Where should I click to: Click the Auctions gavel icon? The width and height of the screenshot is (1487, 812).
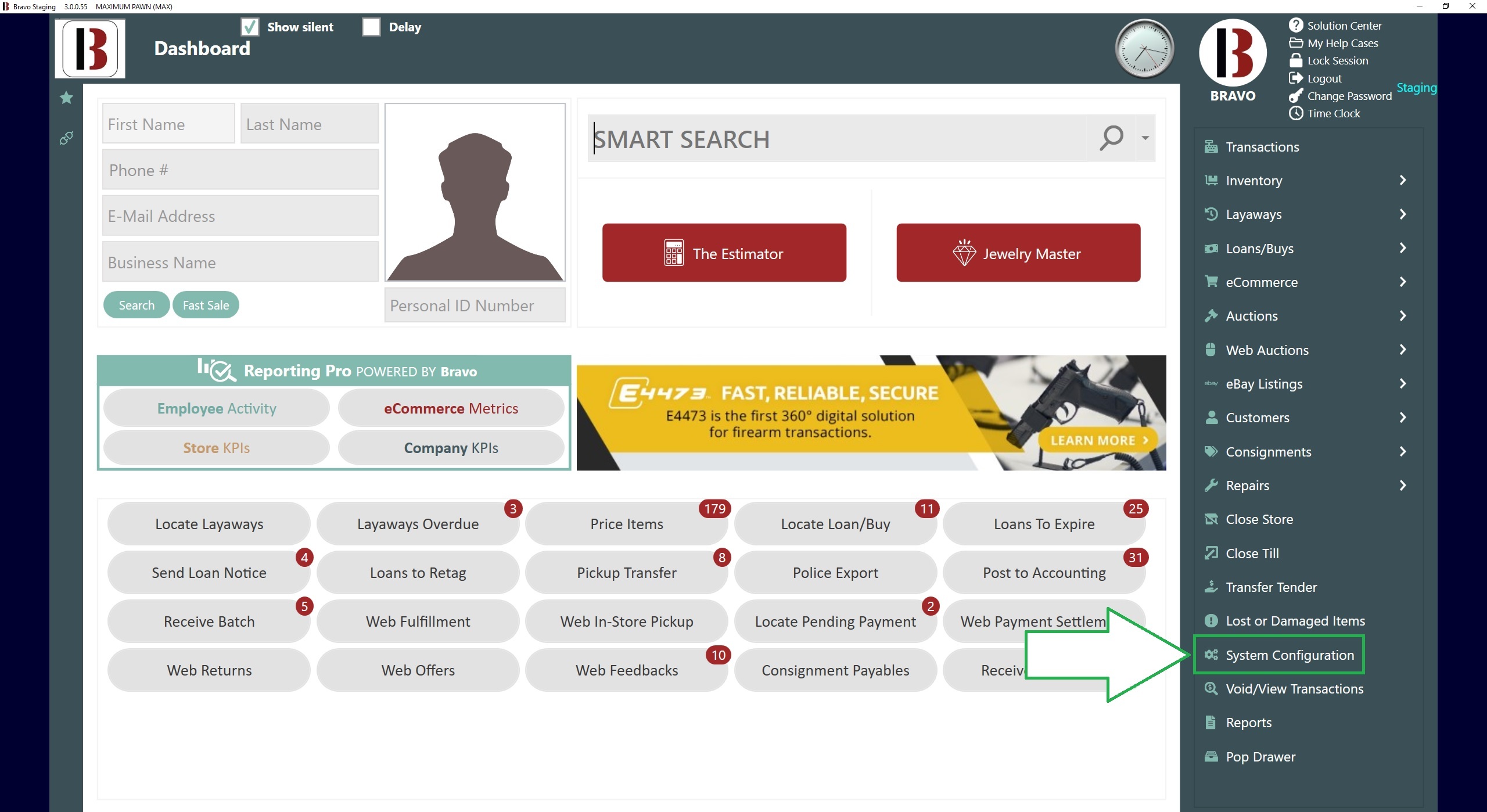pos(1211,315)
